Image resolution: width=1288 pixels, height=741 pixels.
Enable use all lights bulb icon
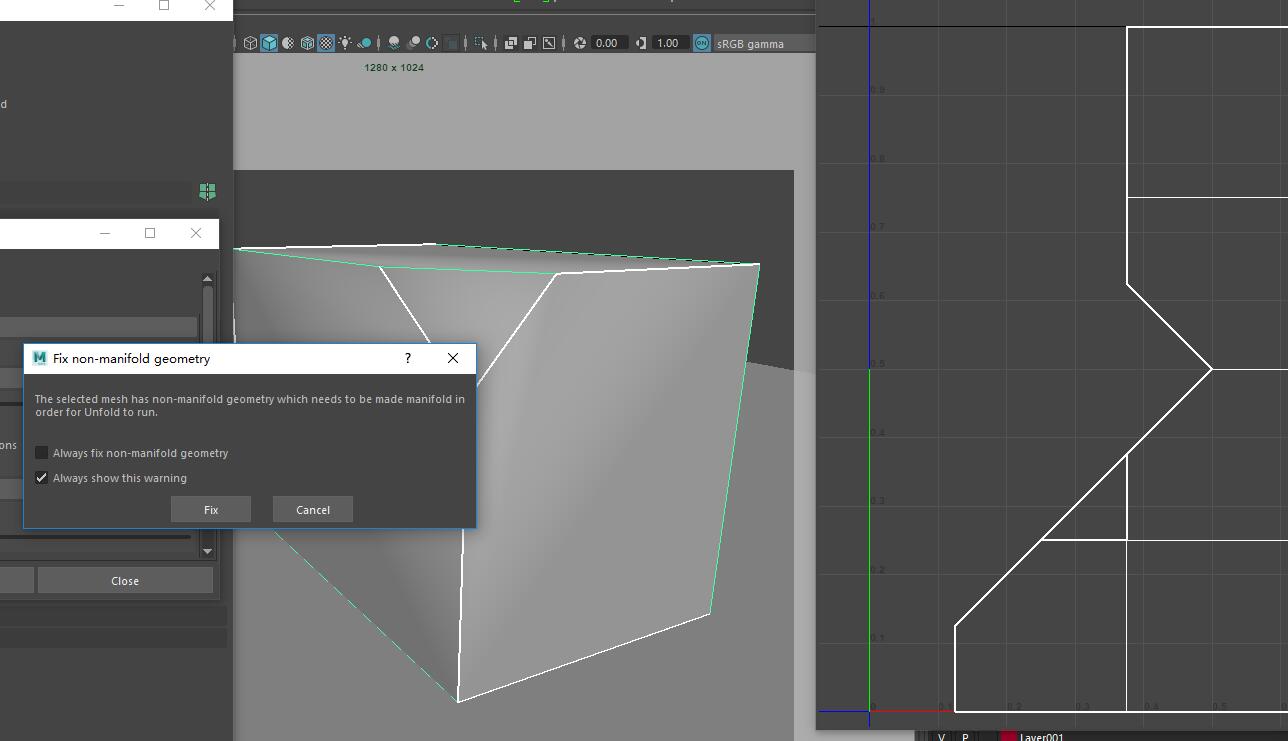point(345,43)
